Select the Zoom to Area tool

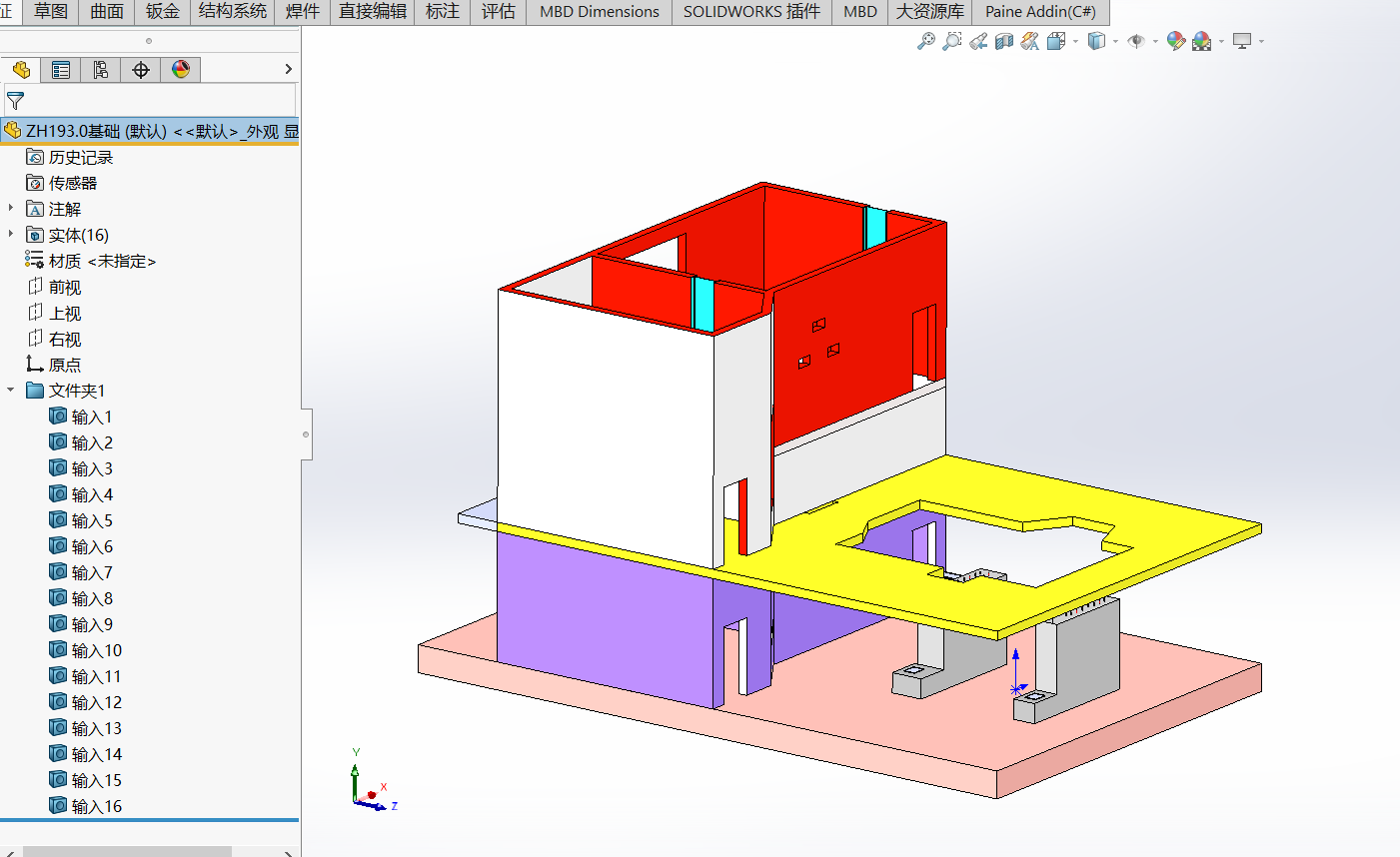tap(952, 41)
